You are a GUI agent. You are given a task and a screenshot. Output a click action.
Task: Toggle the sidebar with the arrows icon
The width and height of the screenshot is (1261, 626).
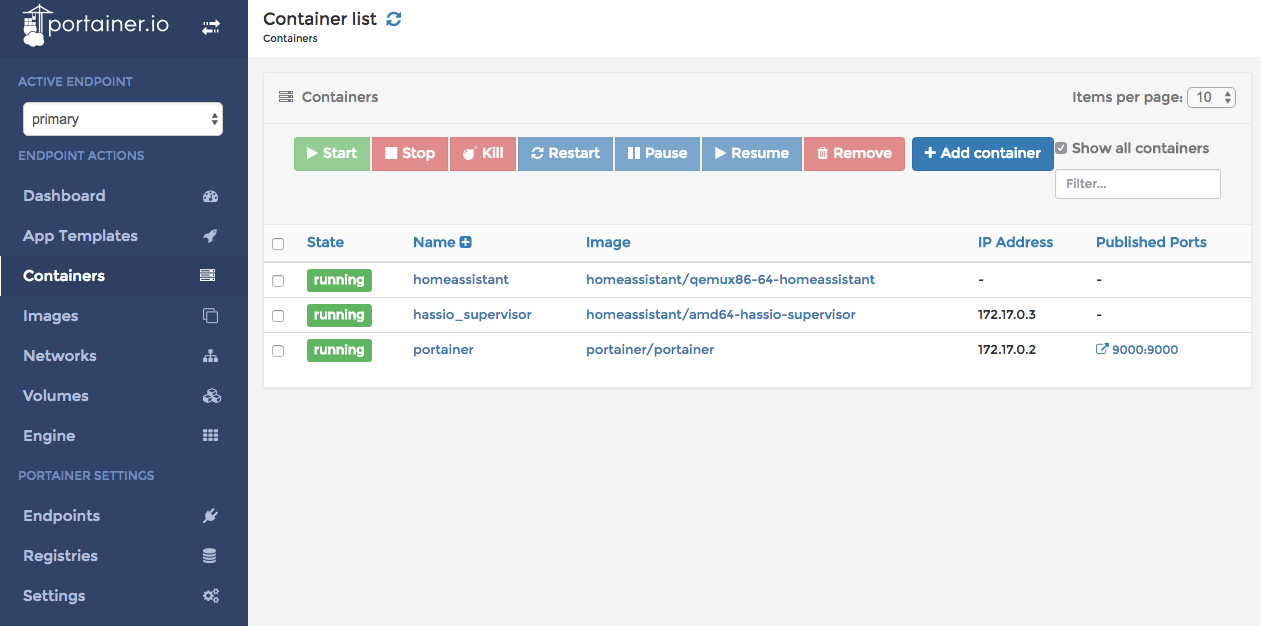(211, 28)
